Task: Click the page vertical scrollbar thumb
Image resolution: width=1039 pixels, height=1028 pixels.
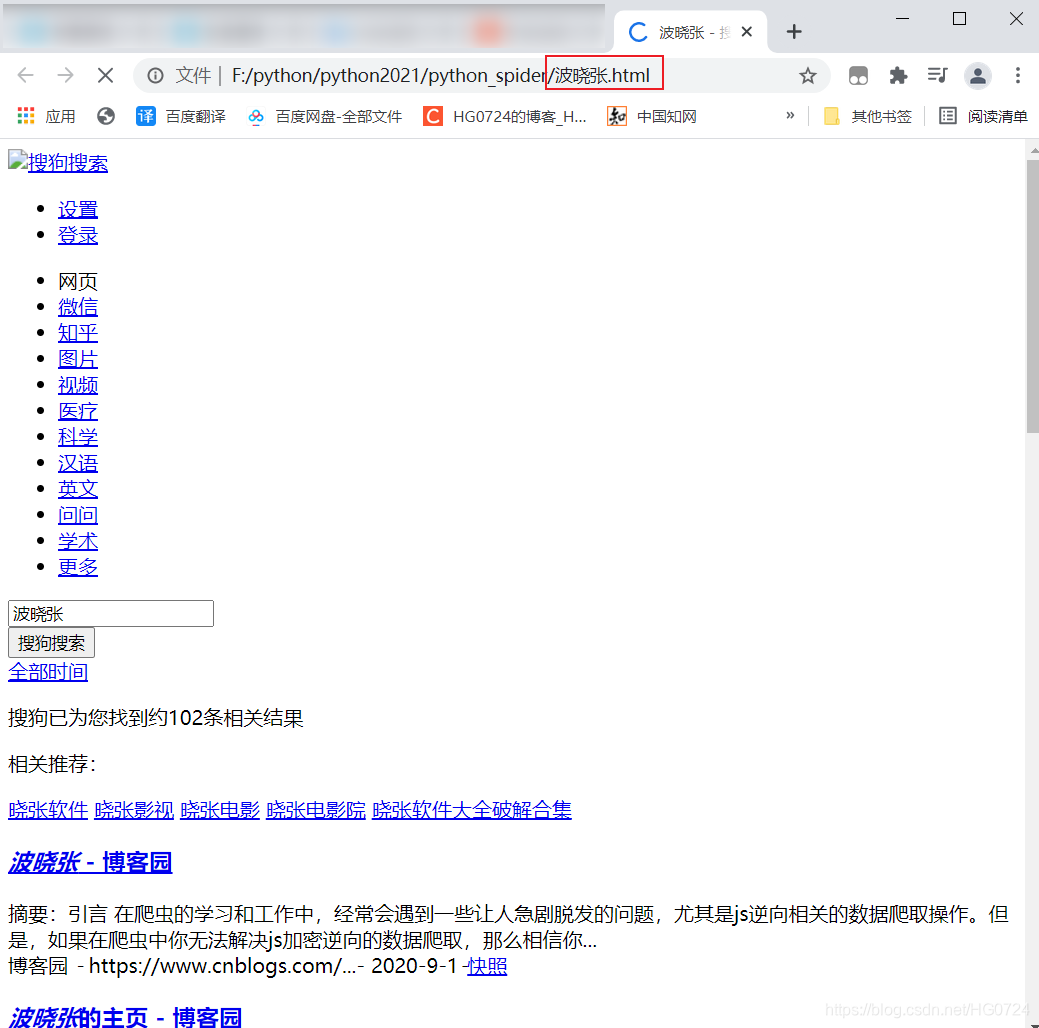Action: pyautogui.click(x=1032, y=296)
